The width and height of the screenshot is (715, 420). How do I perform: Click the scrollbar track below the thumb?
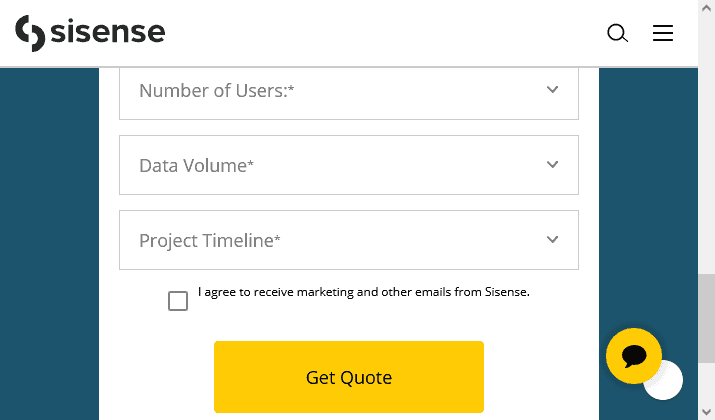(706, 384)
